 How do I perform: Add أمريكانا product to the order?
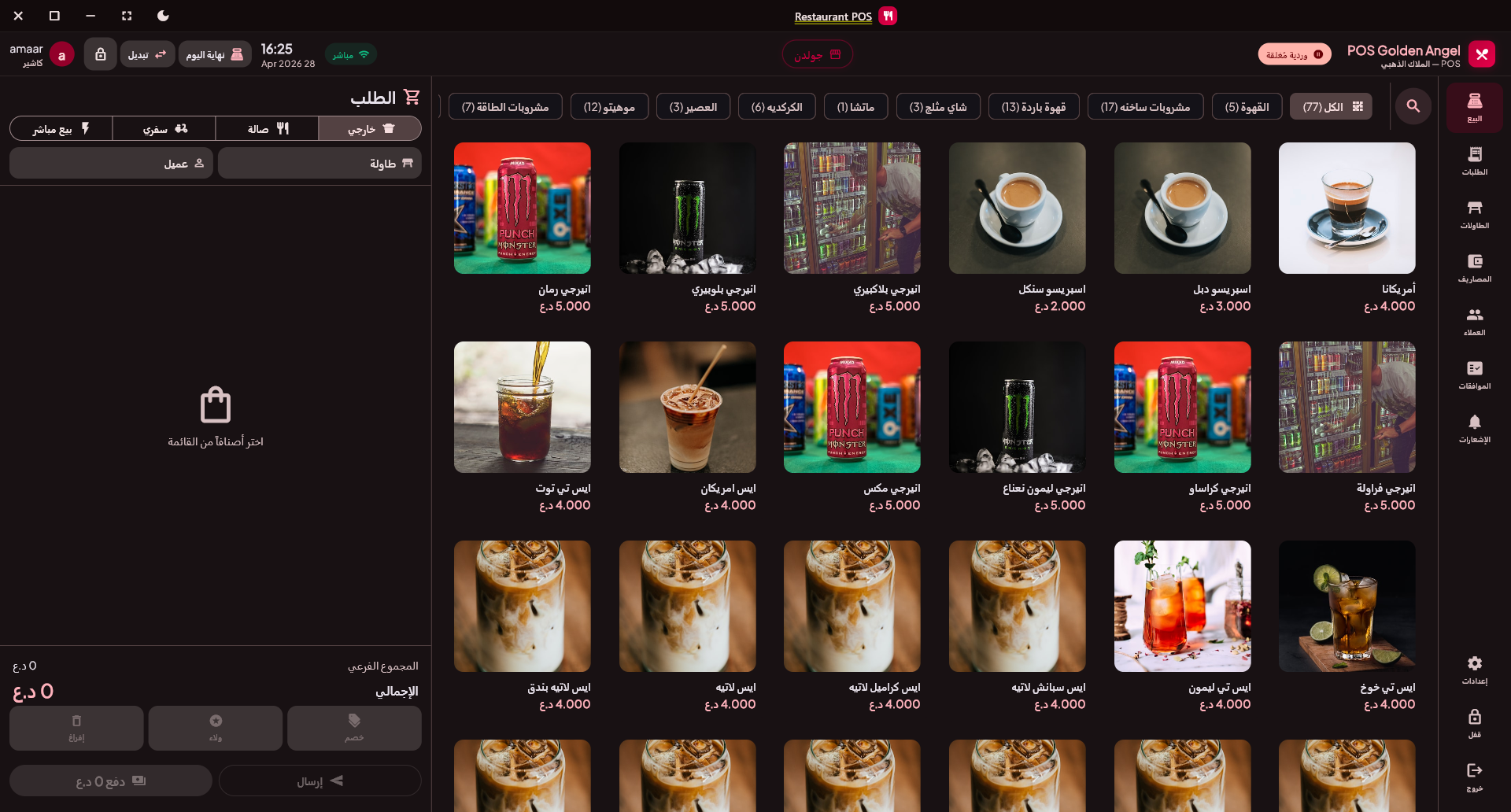(1347, 229)
